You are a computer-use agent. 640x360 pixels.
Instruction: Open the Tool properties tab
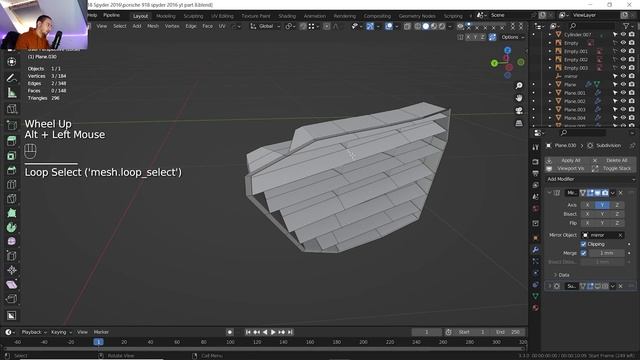(536, 147)
